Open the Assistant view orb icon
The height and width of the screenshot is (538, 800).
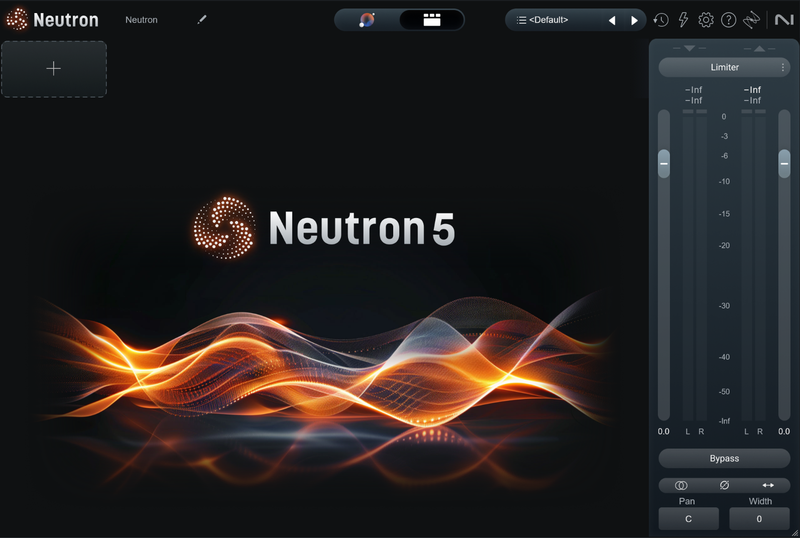coord(367,20)
